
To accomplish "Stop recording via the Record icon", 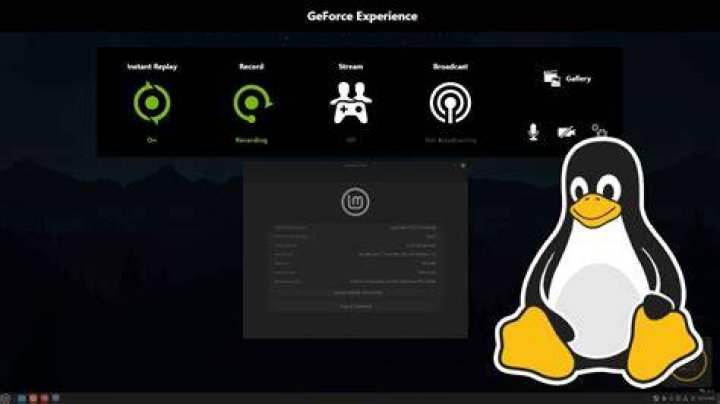I will tap(252, 103).
